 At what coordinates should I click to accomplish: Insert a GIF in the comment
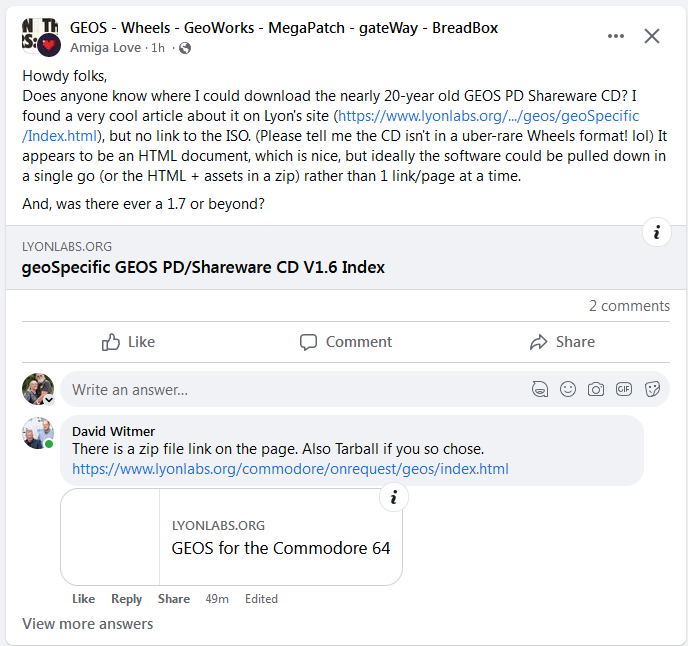(x=624, y=389)
